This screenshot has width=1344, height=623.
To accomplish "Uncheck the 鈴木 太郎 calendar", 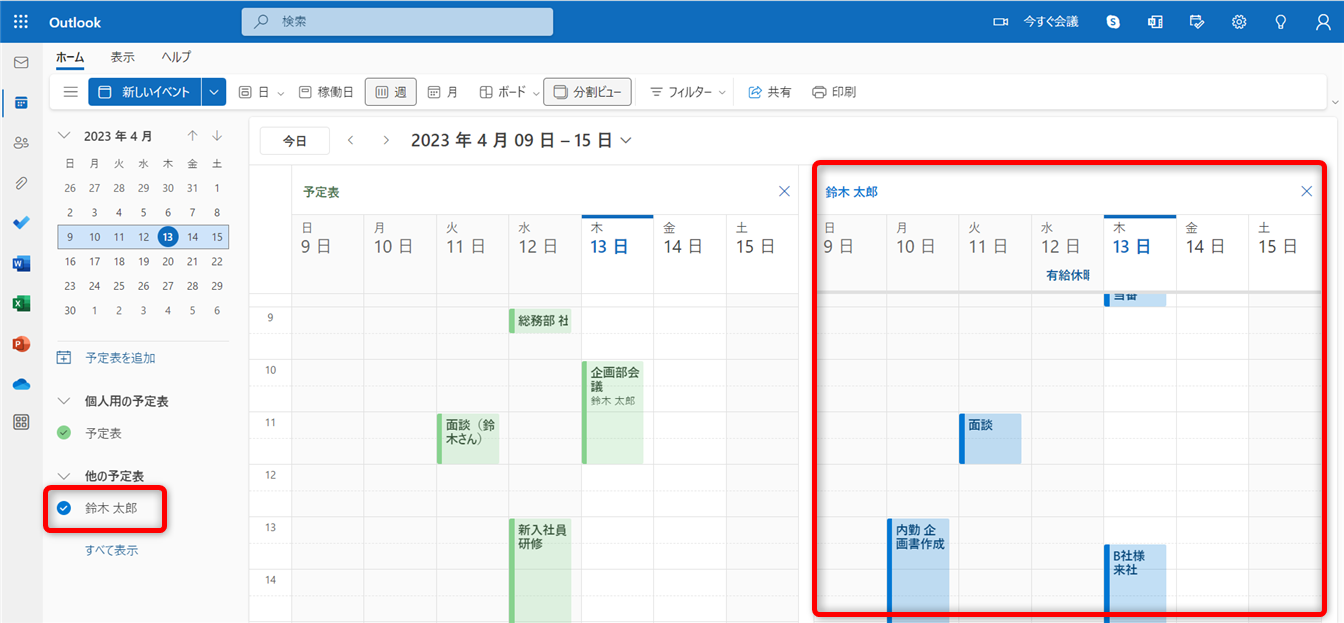I will click(65, 508).
